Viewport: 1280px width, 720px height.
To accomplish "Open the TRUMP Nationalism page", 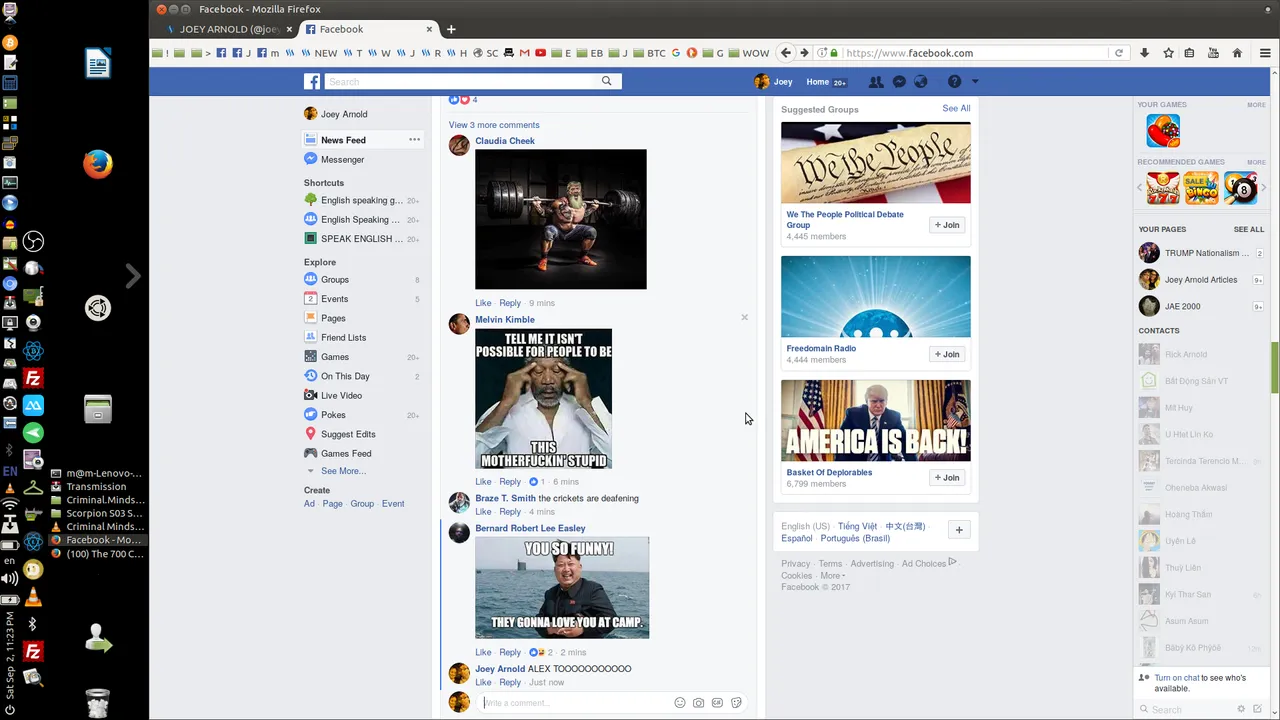I will [x=1201, y=253].
